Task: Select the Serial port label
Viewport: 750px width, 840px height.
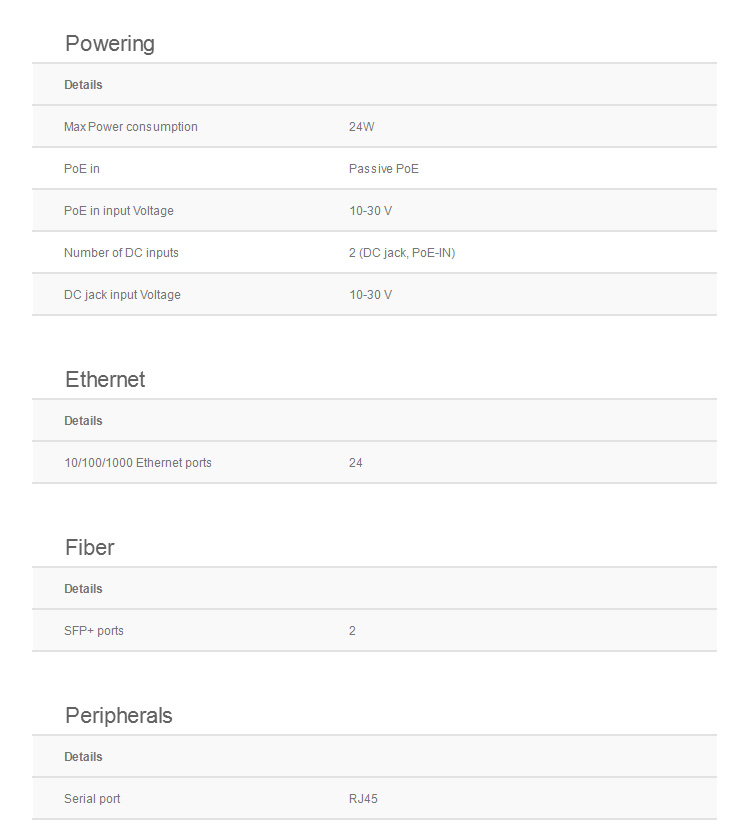Action: tap(92, 799)
